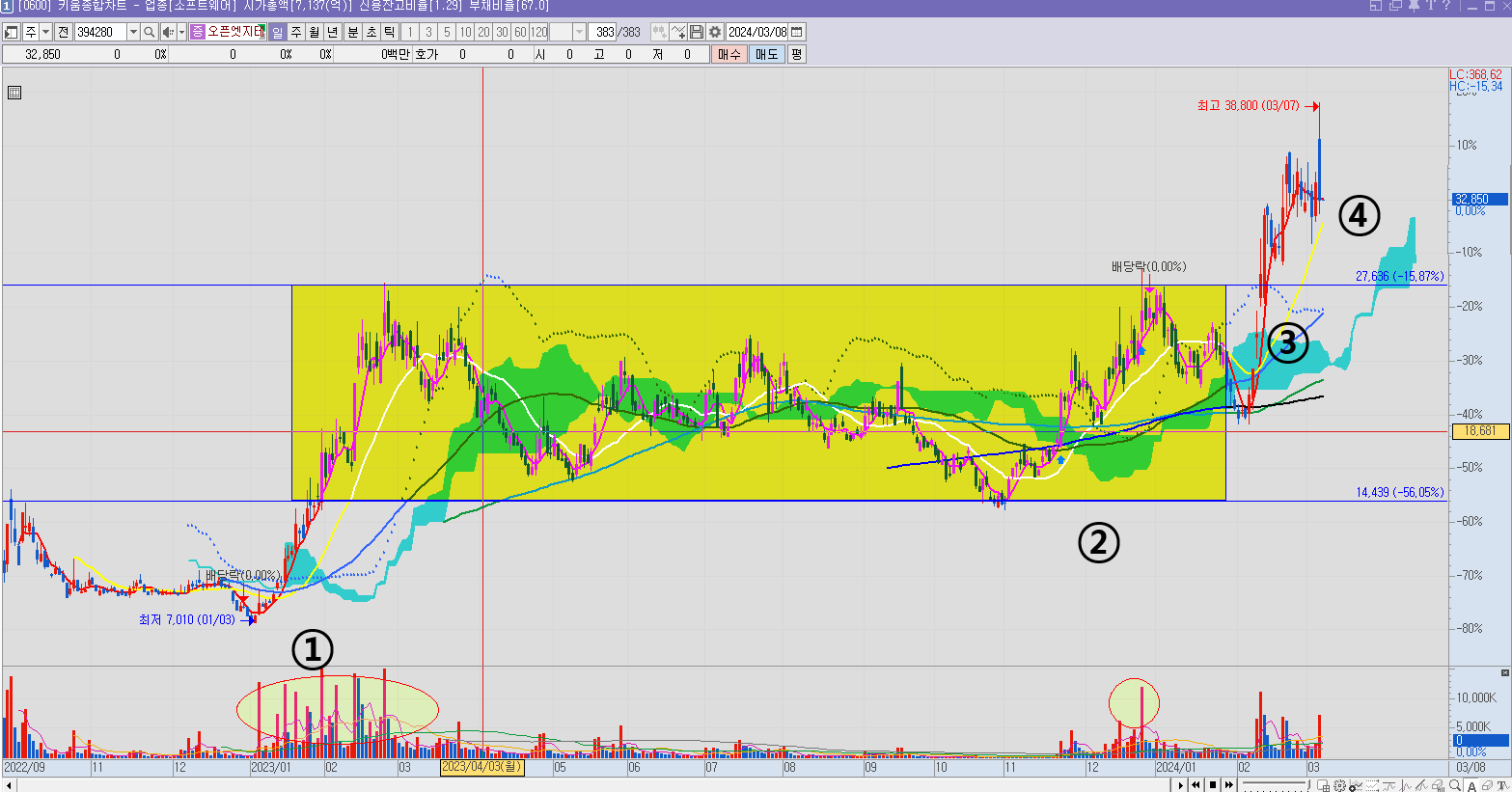Click the horizontal scrollbar left arrow
The width and height of the screenshot is (1512, 792).
[8, 785]
